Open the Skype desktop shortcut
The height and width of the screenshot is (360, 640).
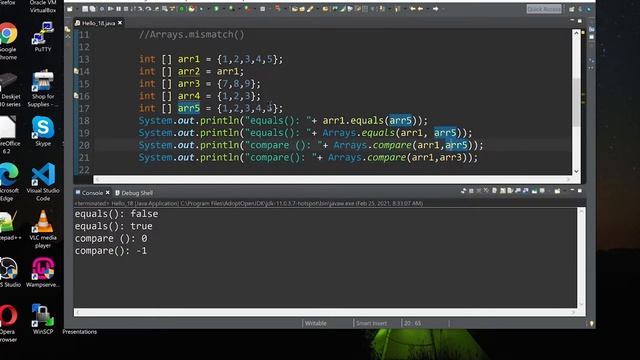[42, 131]
